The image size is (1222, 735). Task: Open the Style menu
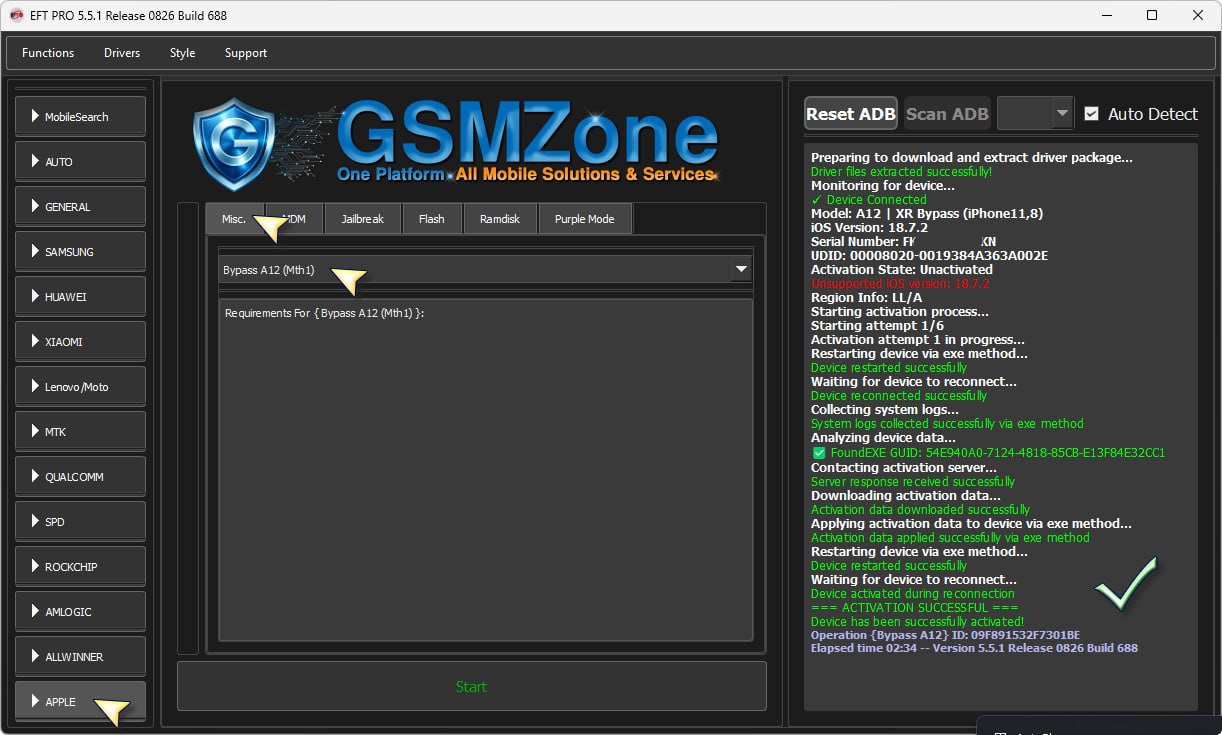point(182,53)
